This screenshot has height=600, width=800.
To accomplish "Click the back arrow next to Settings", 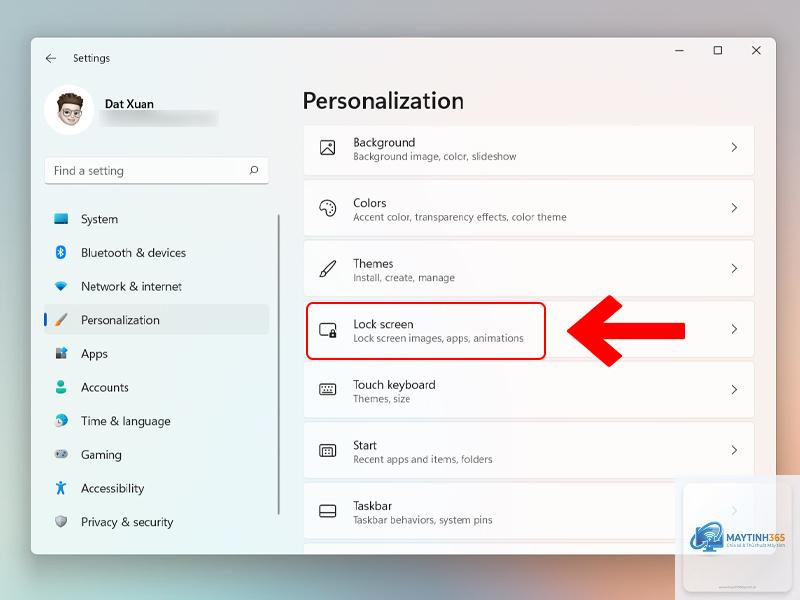I will (x=51, y=58).
